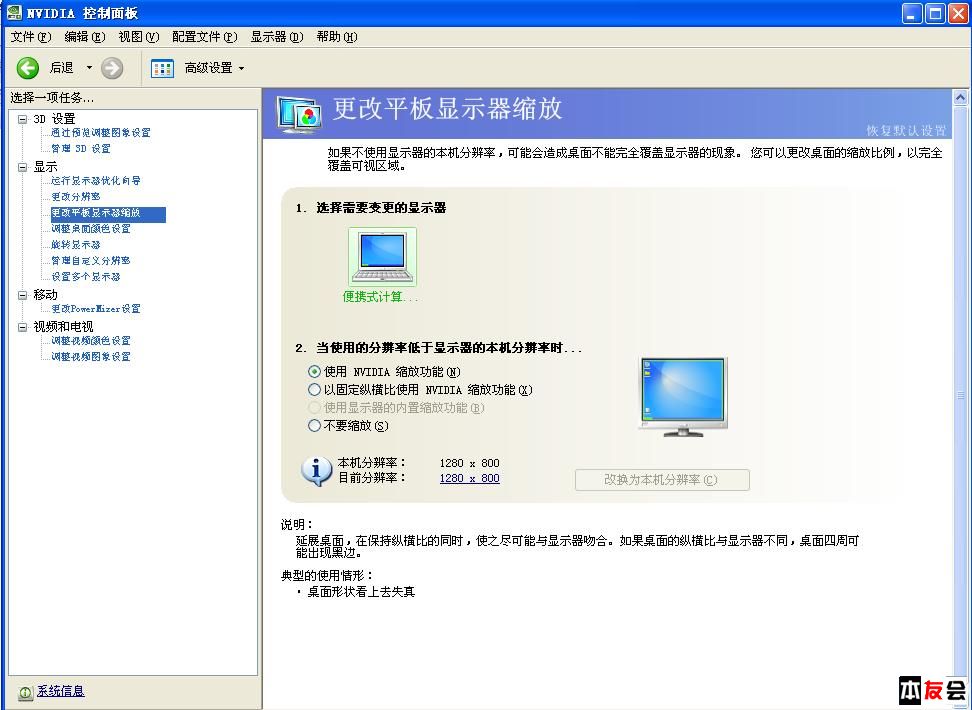Click 显示 category label
This screenshot has height=710, width=972.
tap(45, 167)
